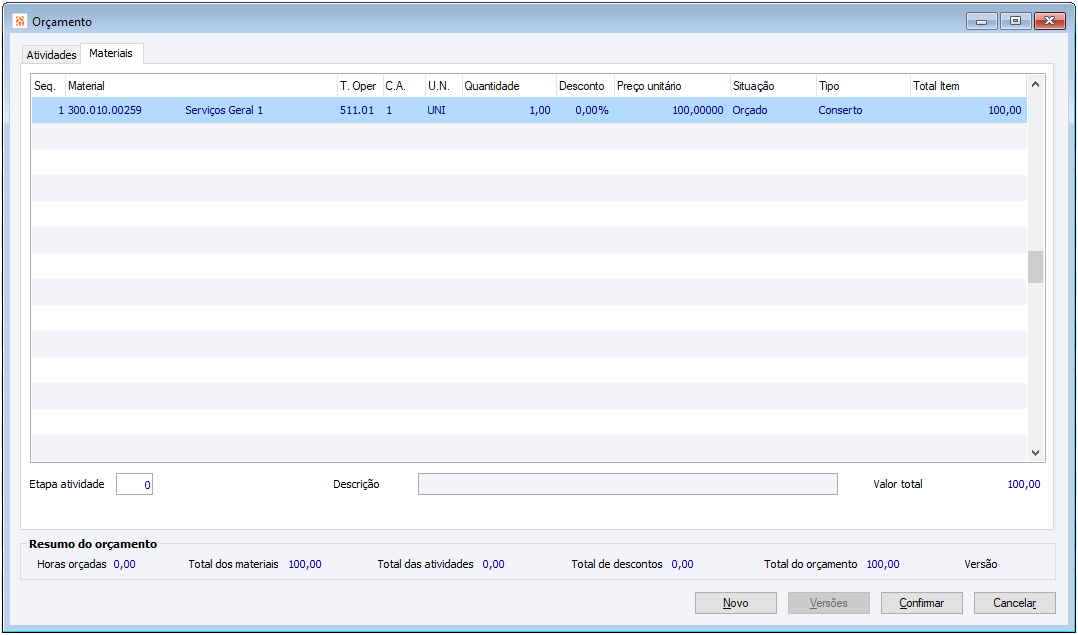Click the Total dos materiais value
Viewport: 1078px width, 635px height.
coord(305,564)
